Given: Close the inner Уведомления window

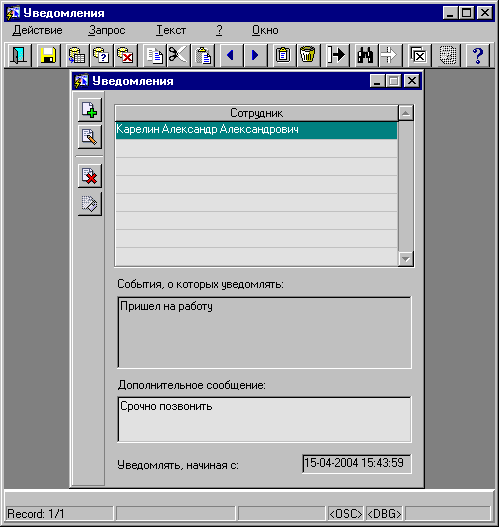Looking at the screenshot, I should [412, 81].
